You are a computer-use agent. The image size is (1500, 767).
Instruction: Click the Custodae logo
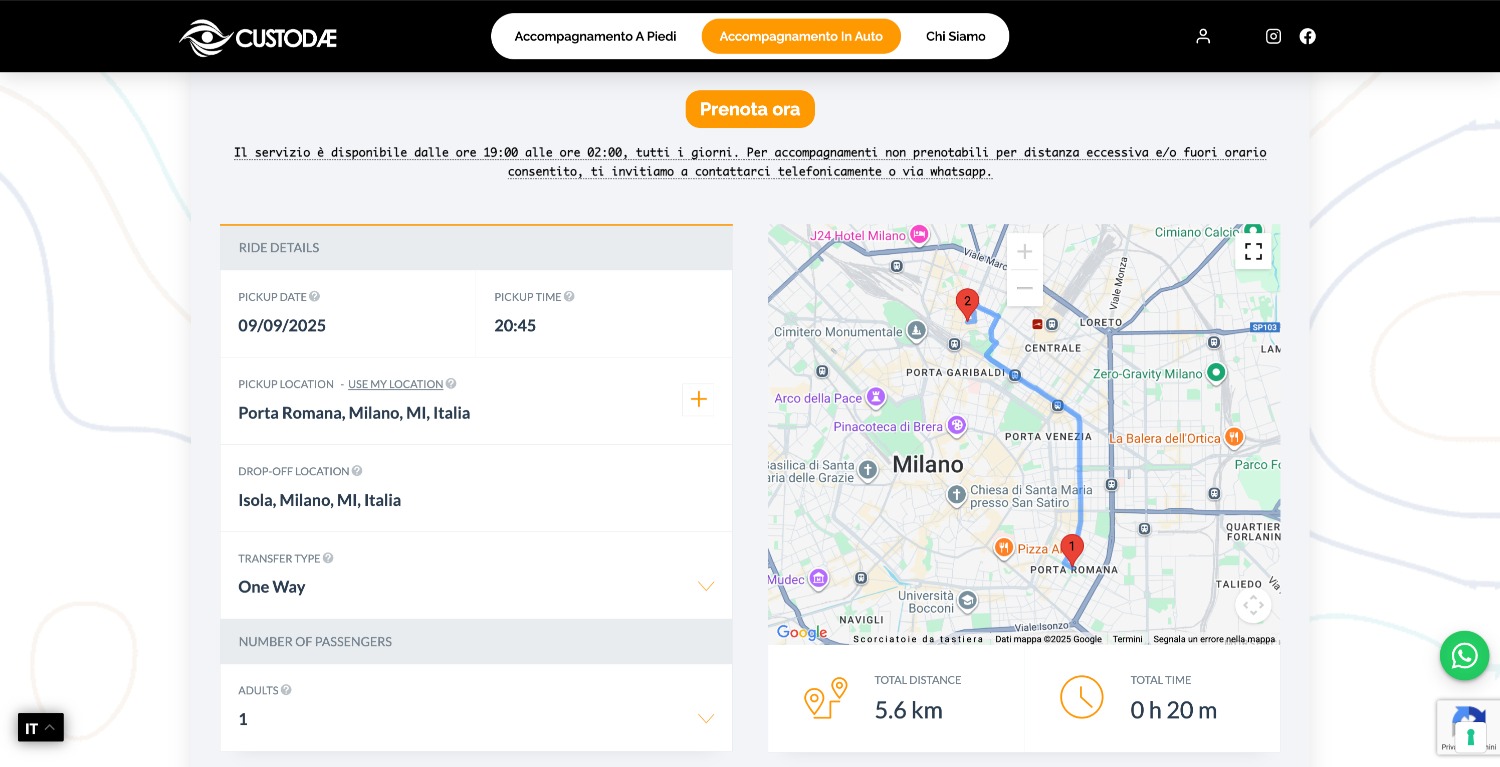click(257, 38)
